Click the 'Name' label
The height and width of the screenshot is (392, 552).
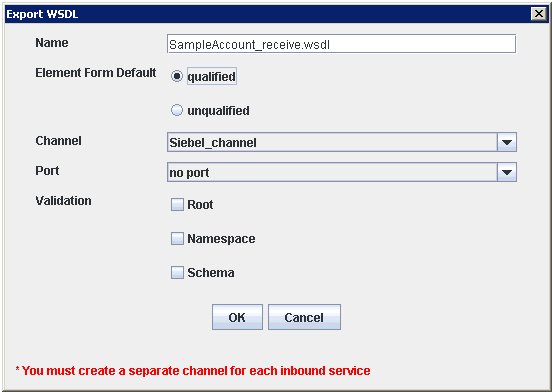[52, 43]
